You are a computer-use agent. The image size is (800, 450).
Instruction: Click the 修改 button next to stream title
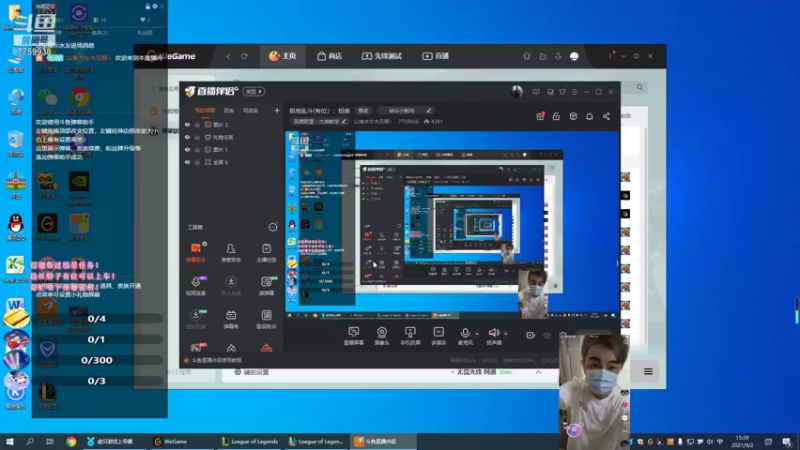363,111
